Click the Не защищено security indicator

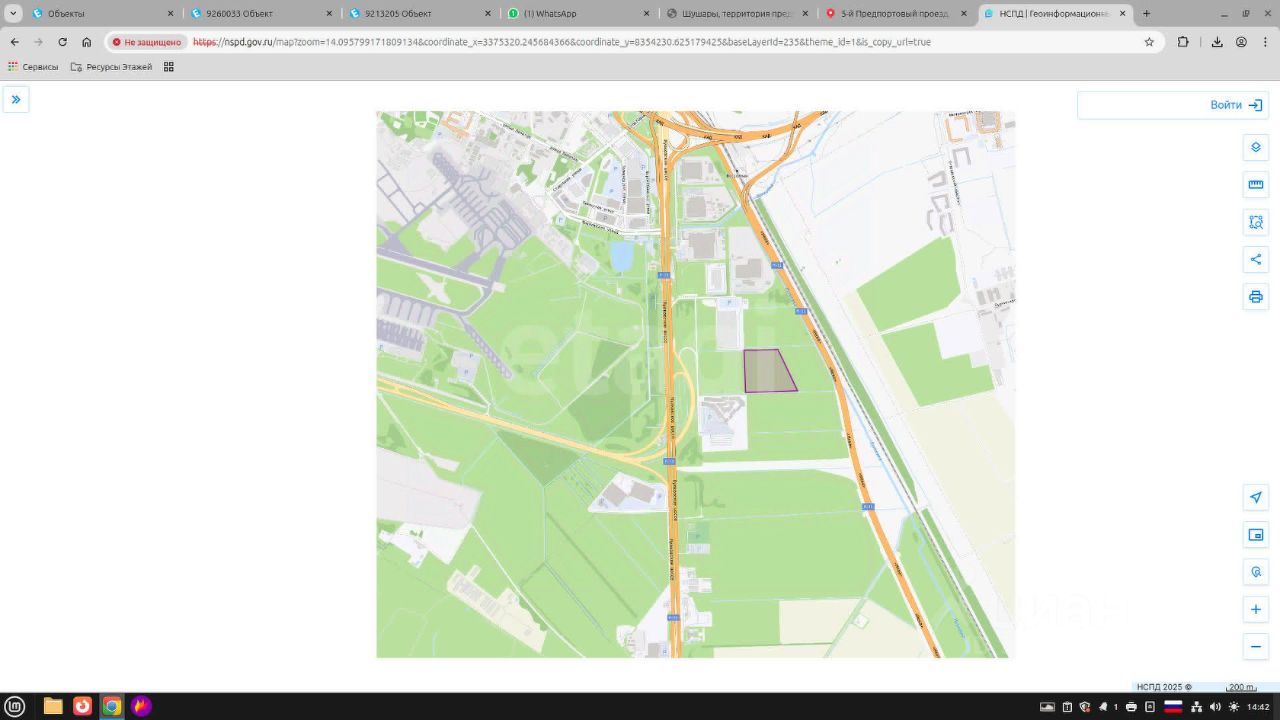coord(147,42)
